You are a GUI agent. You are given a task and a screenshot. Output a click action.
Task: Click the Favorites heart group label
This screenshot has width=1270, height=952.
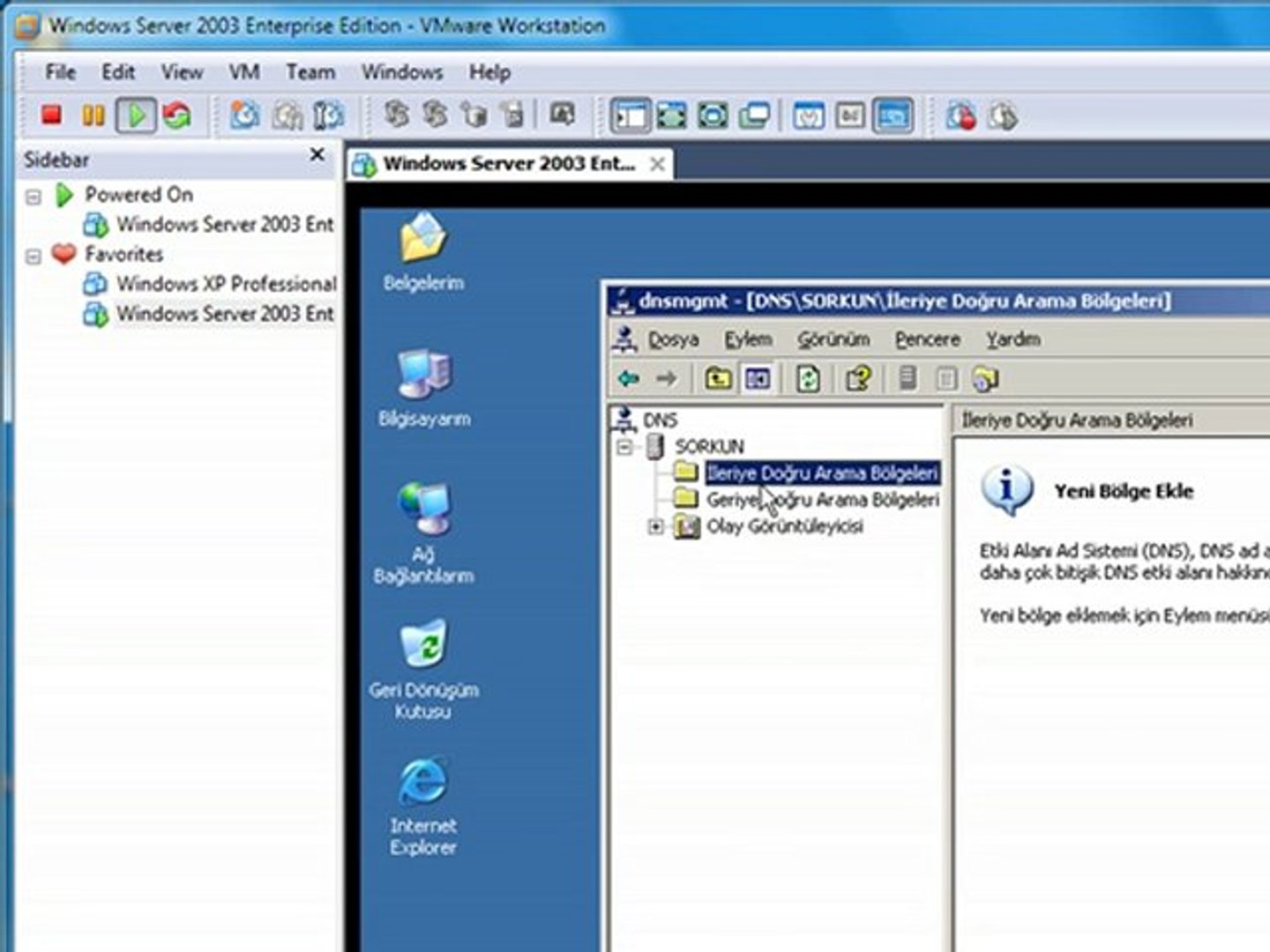click(123, 255)
